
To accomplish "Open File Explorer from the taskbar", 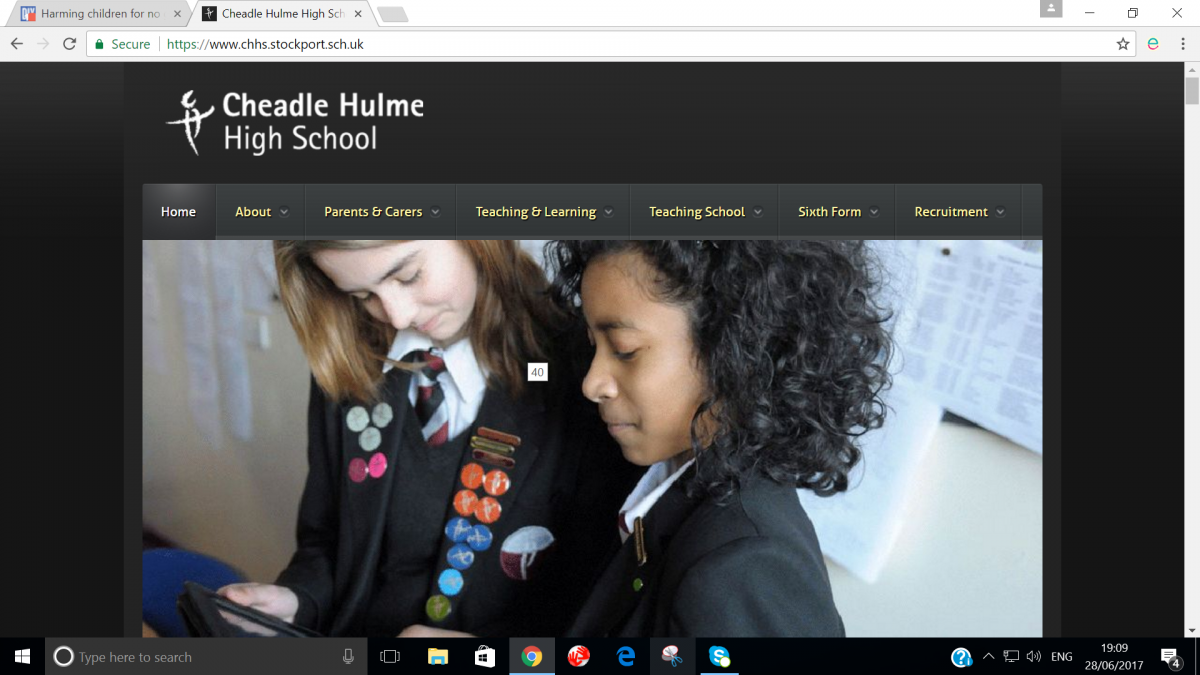I will (437, 657).
